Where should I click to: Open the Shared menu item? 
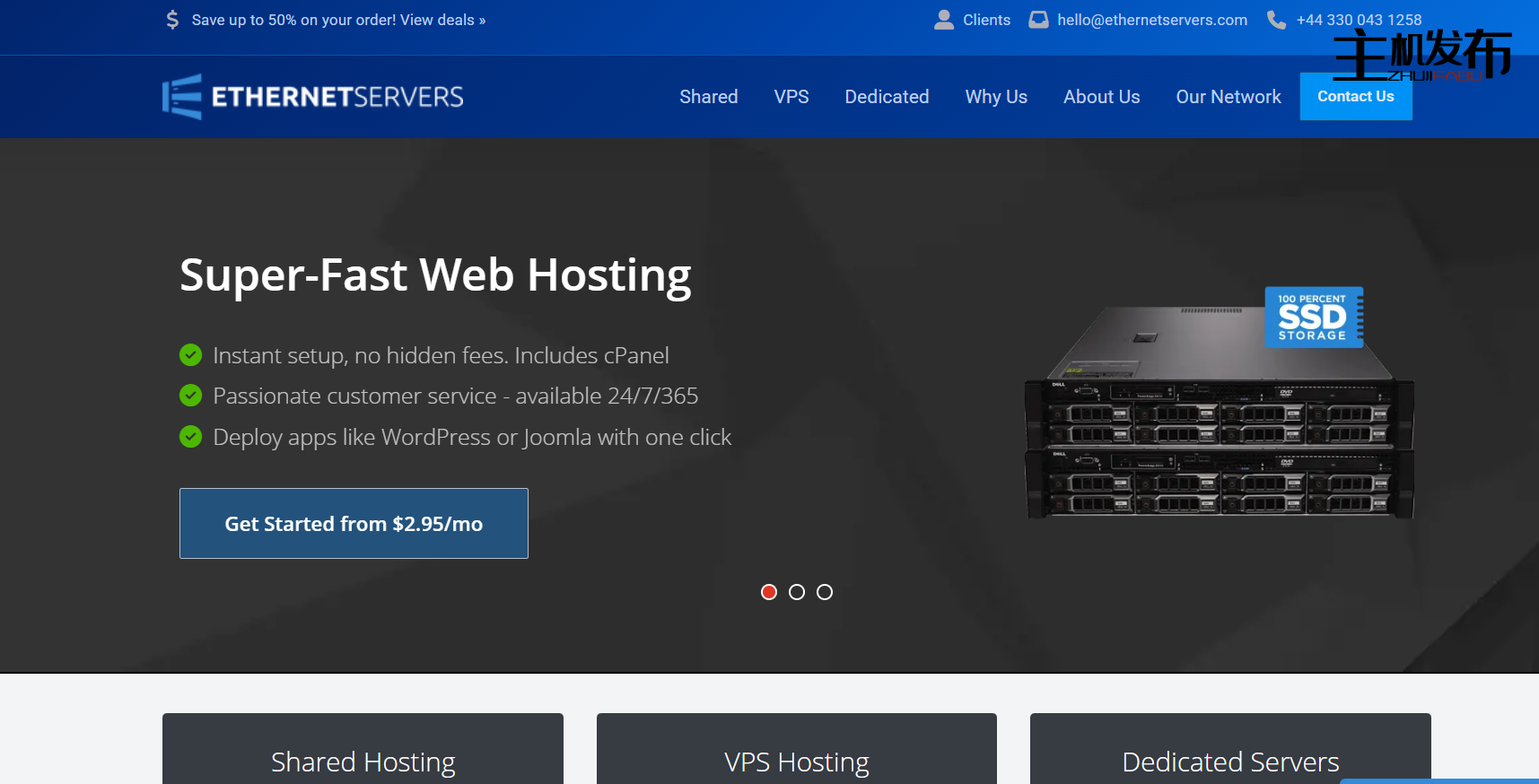(708, 97)
